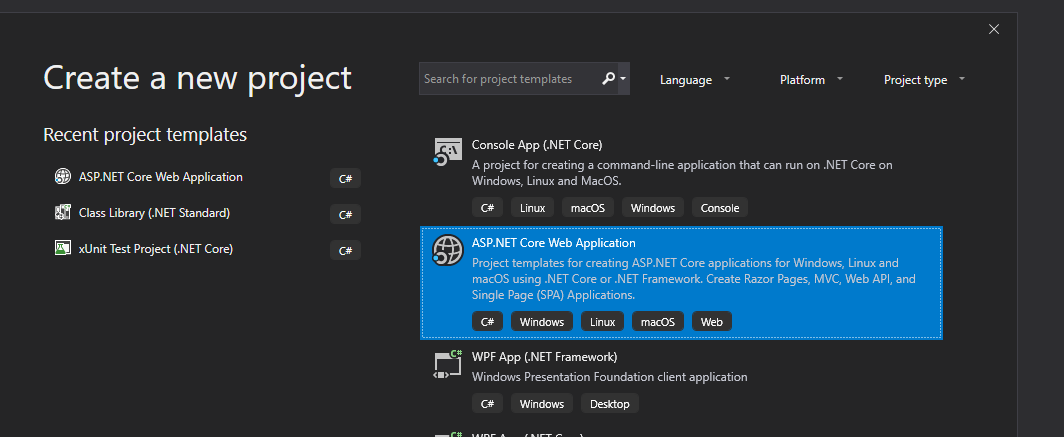Open the search options dropdown arrow
The image size is (1064, 437).
click(623, 79)
